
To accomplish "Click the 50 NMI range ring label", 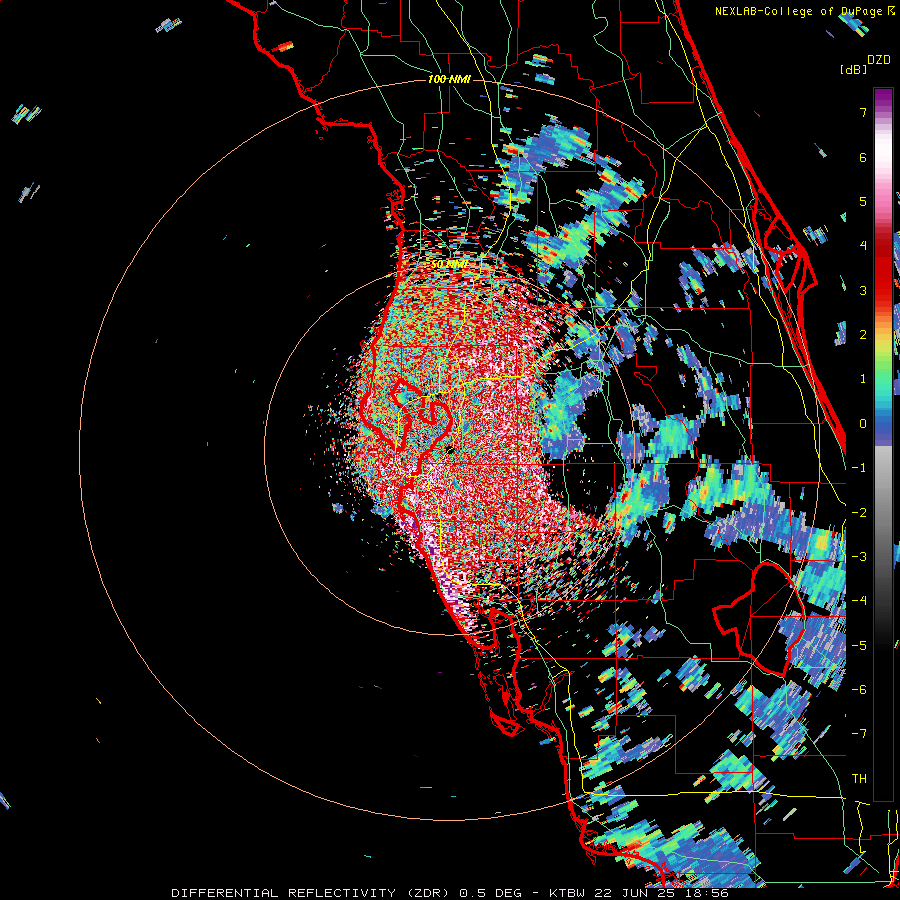I will coord(449,265).
